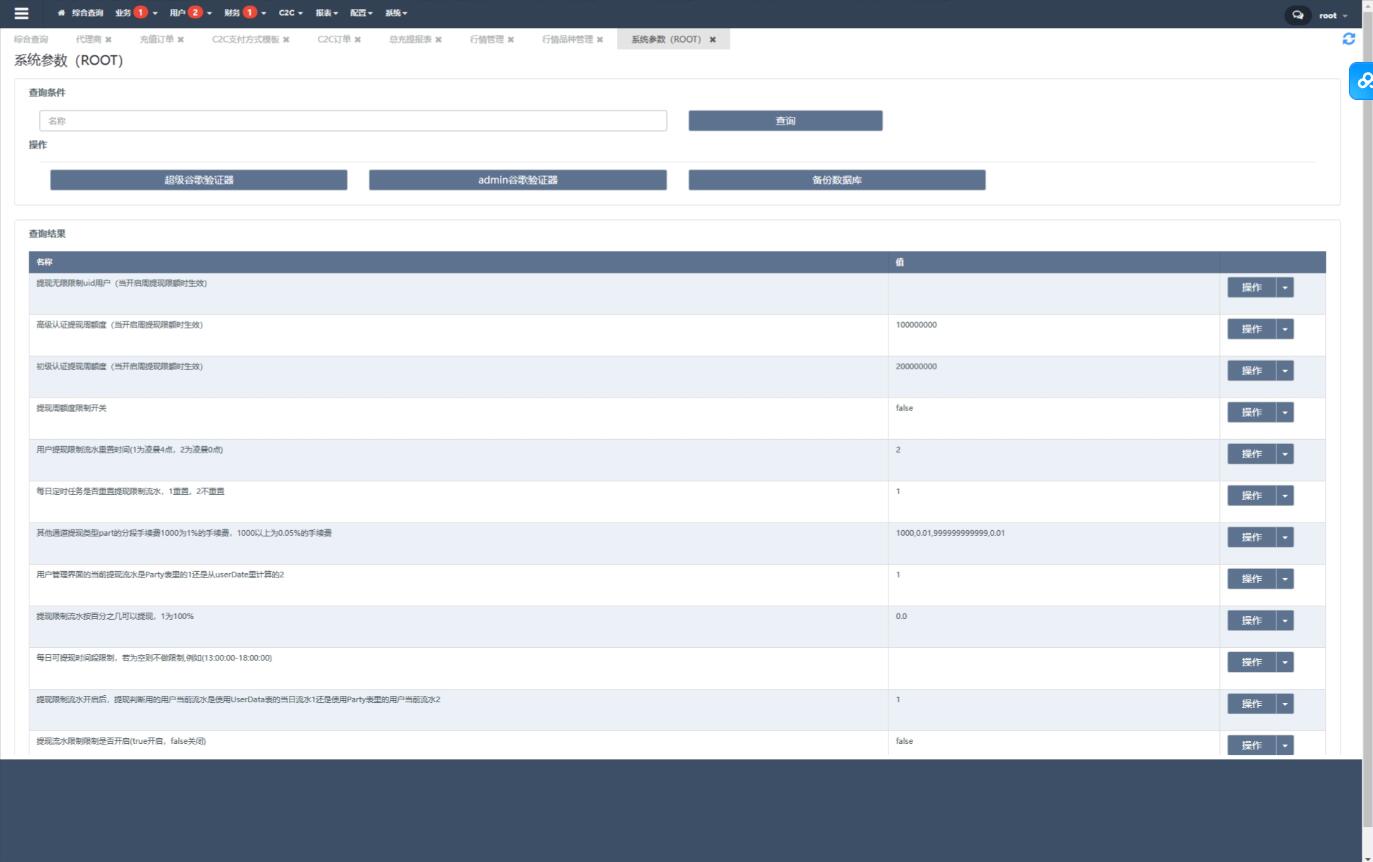Close the 代理商 tab with its X

pyautogui.click(x=109, y=40)
